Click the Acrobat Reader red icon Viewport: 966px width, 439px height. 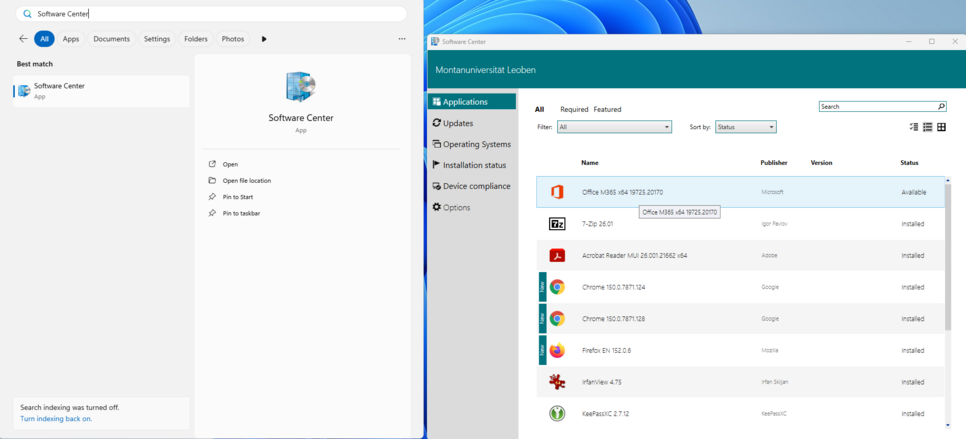(x=557, y=255)
